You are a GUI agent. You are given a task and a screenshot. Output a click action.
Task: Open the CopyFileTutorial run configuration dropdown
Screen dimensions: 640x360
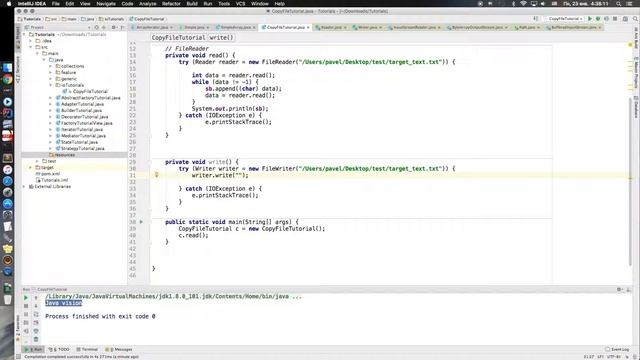click(x=564, y=19)
